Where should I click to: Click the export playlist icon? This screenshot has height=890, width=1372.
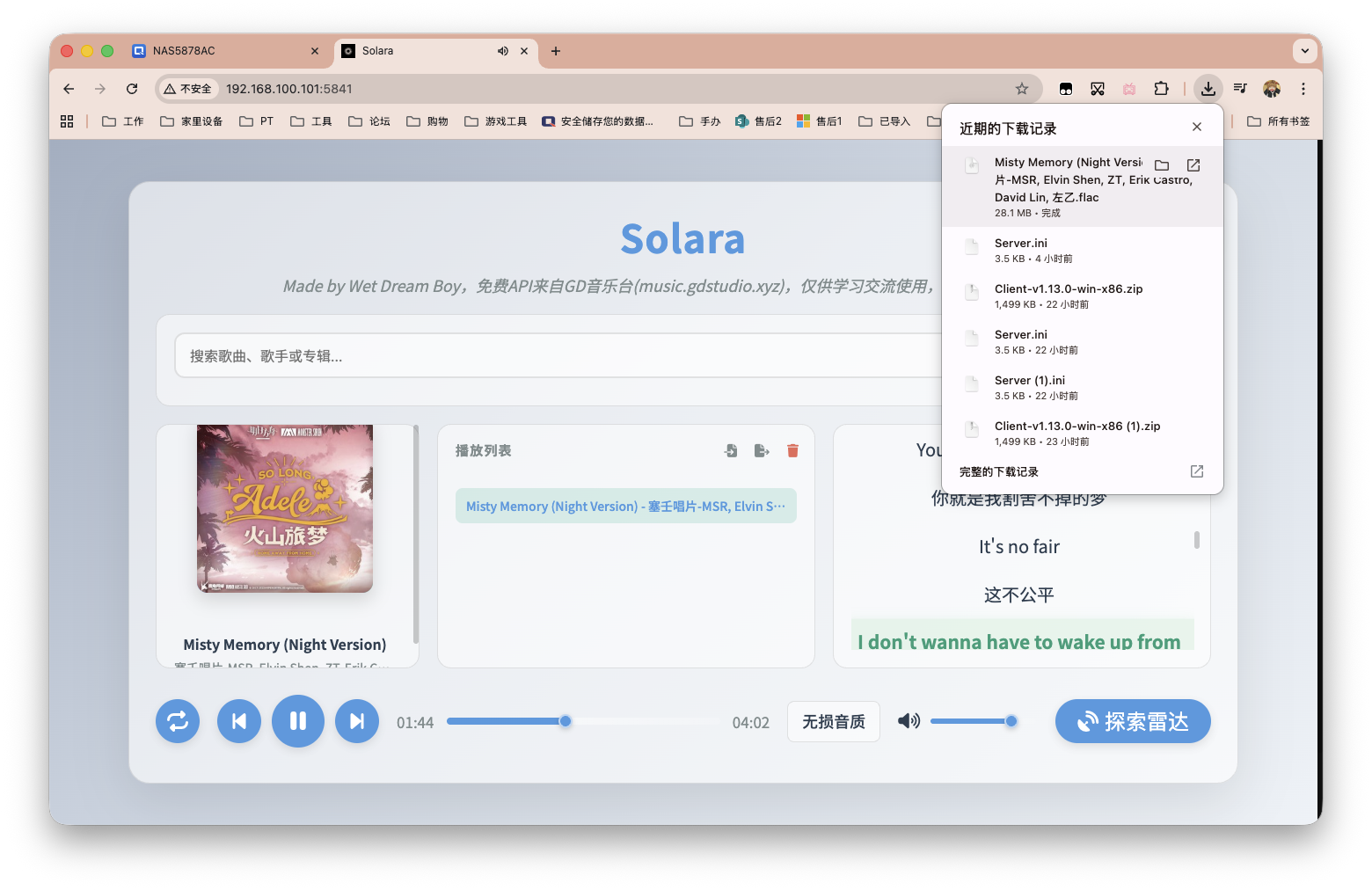click(x=762, y=450)
